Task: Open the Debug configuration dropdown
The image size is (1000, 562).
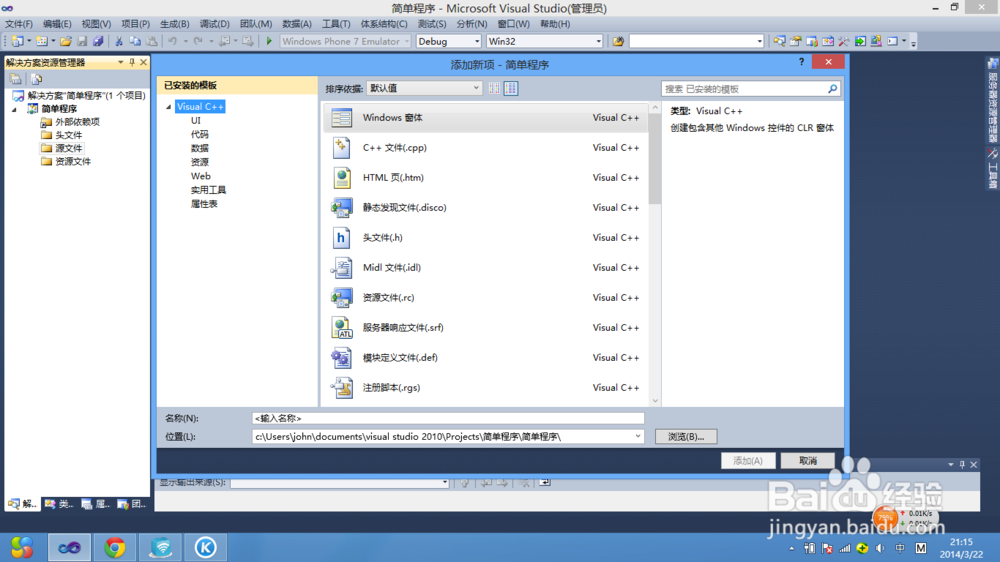Action: pyautogui.click(x=476, y=41)
